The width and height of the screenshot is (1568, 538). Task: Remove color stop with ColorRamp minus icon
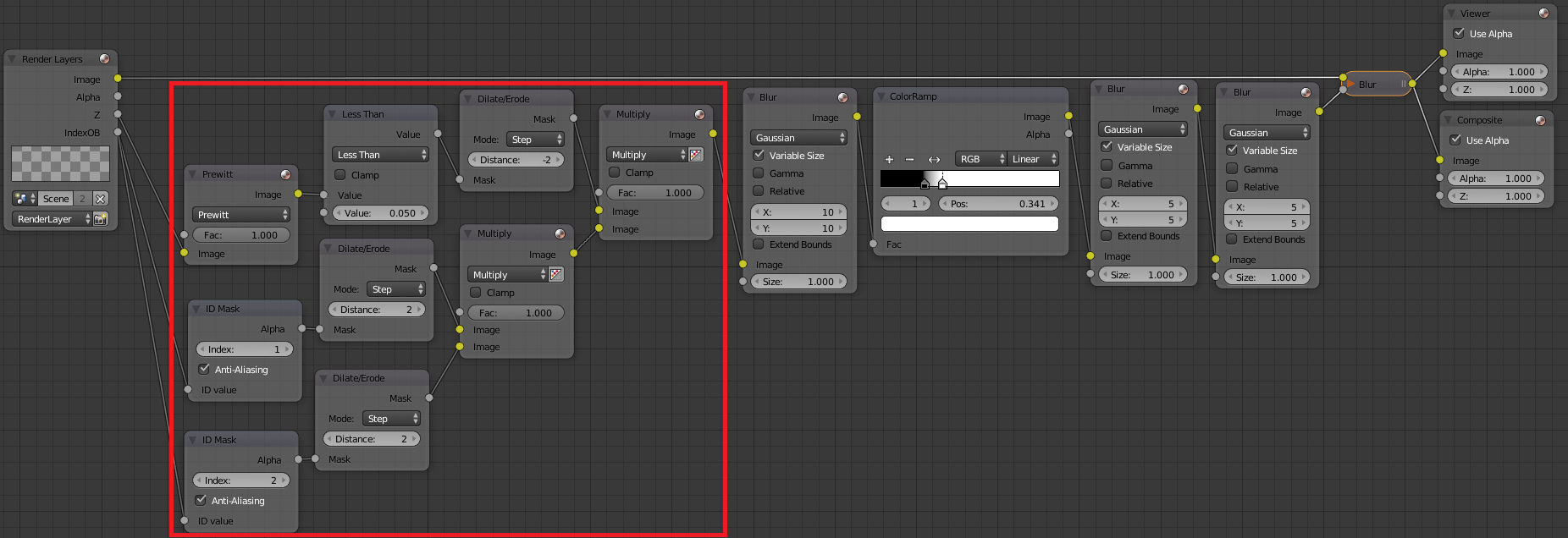coord(910,159)
